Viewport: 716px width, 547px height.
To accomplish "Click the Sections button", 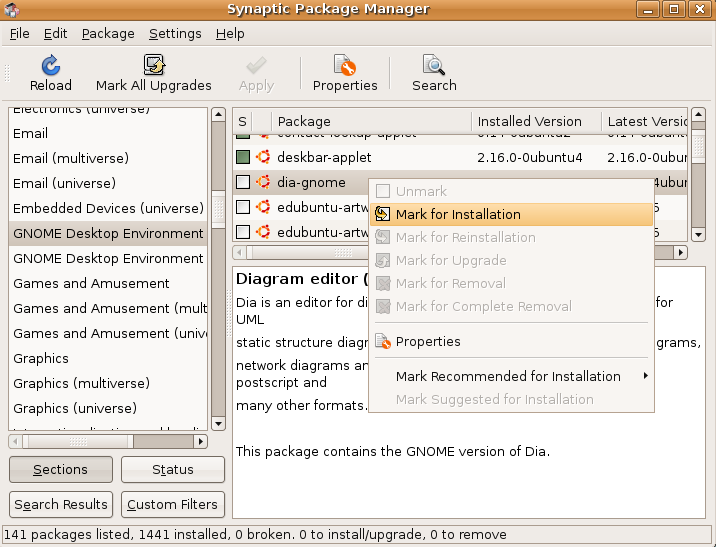I will coord(61,469).
